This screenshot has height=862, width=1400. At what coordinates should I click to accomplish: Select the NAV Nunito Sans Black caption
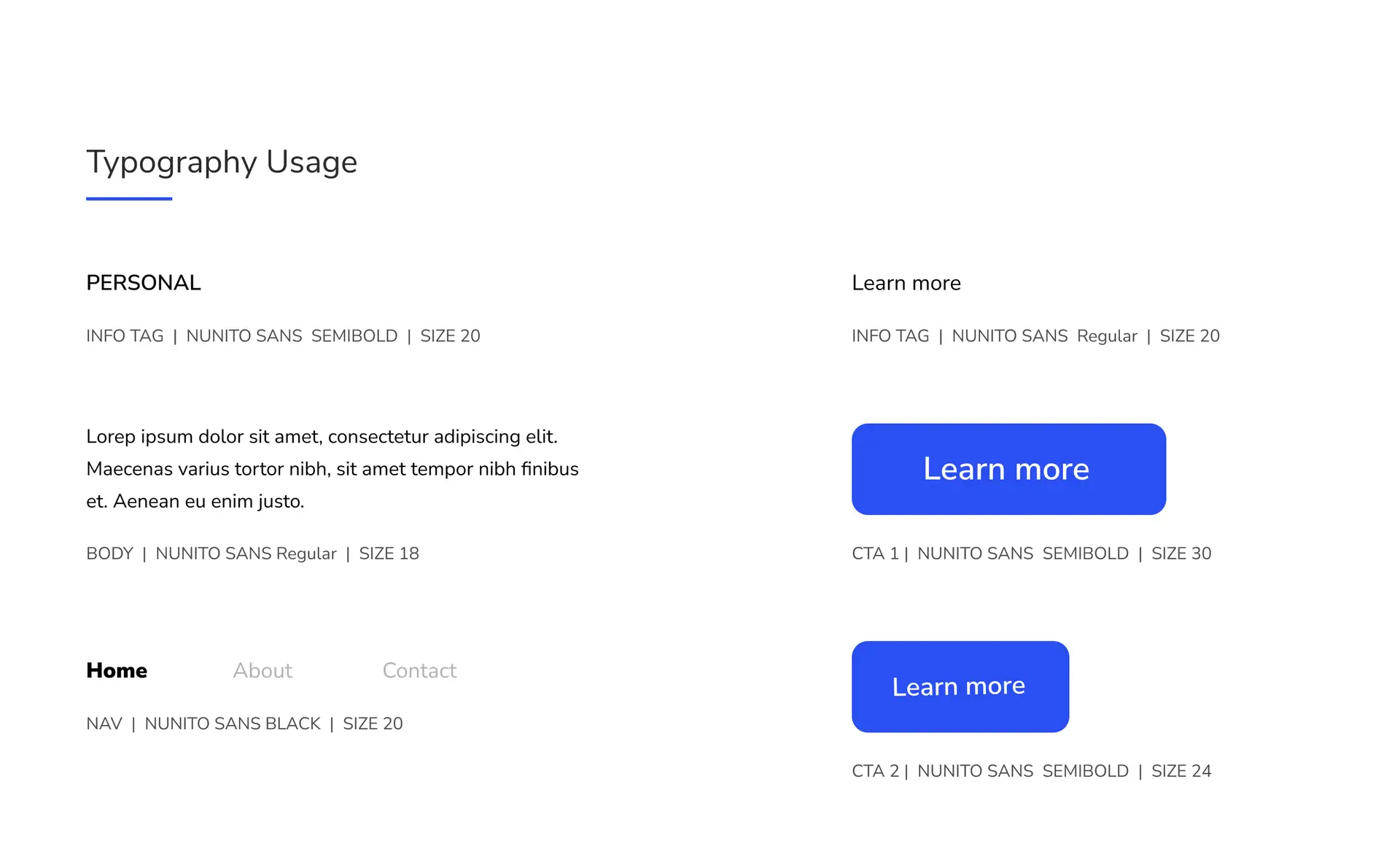point(244,723)
